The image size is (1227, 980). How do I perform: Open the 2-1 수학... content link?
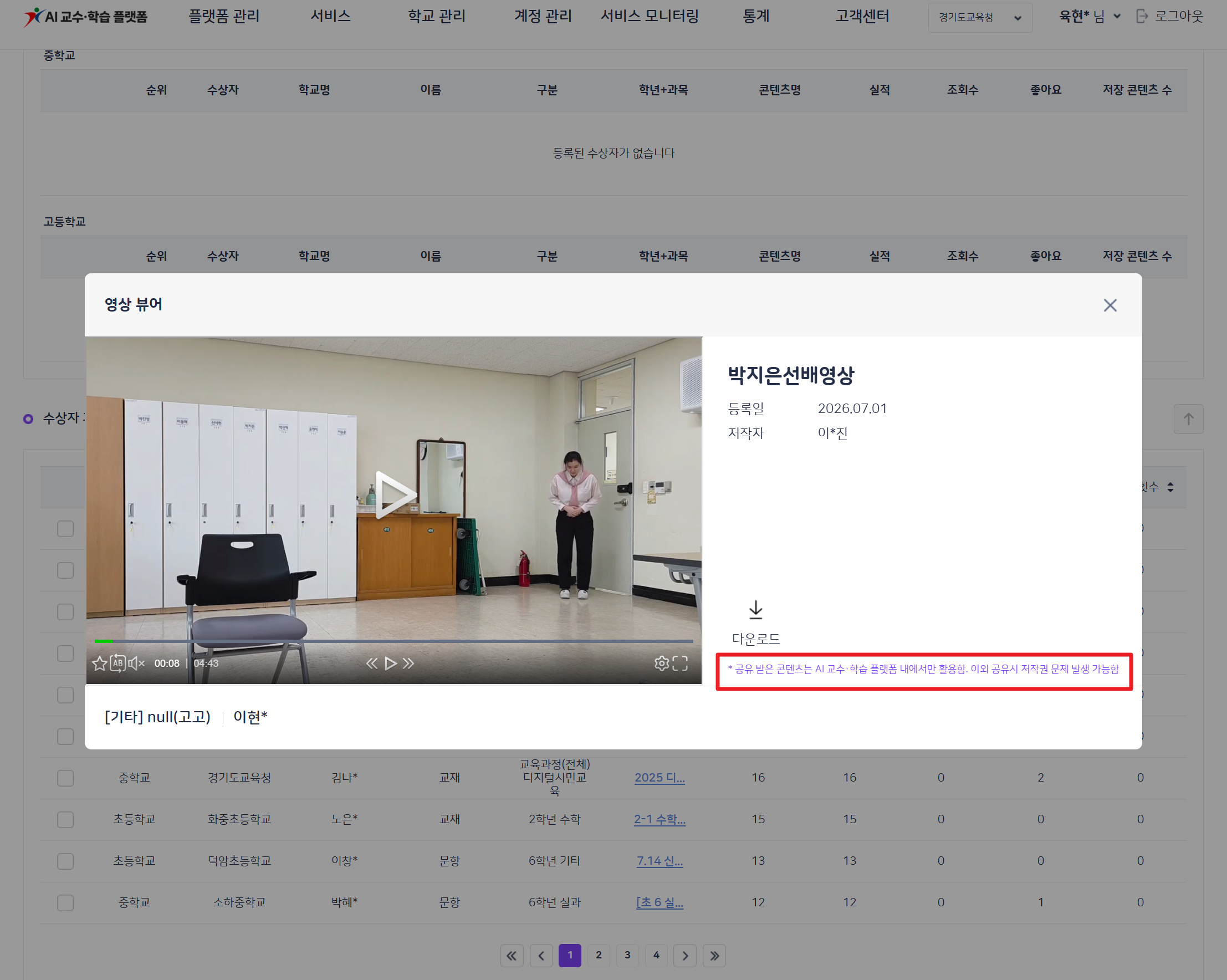(659, 819)
